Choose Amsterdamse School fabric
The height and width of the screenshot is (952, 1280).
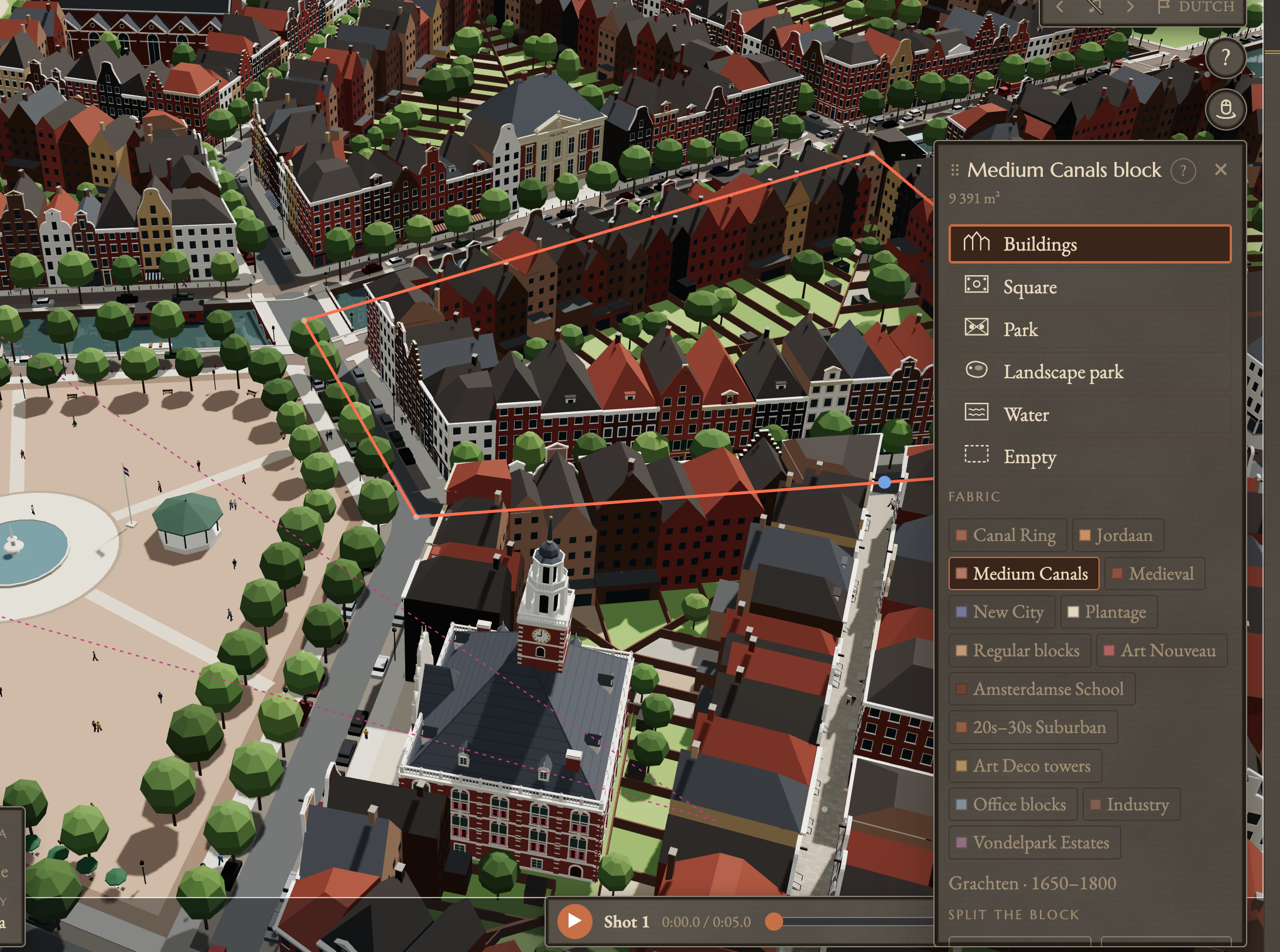point(1042,689)
